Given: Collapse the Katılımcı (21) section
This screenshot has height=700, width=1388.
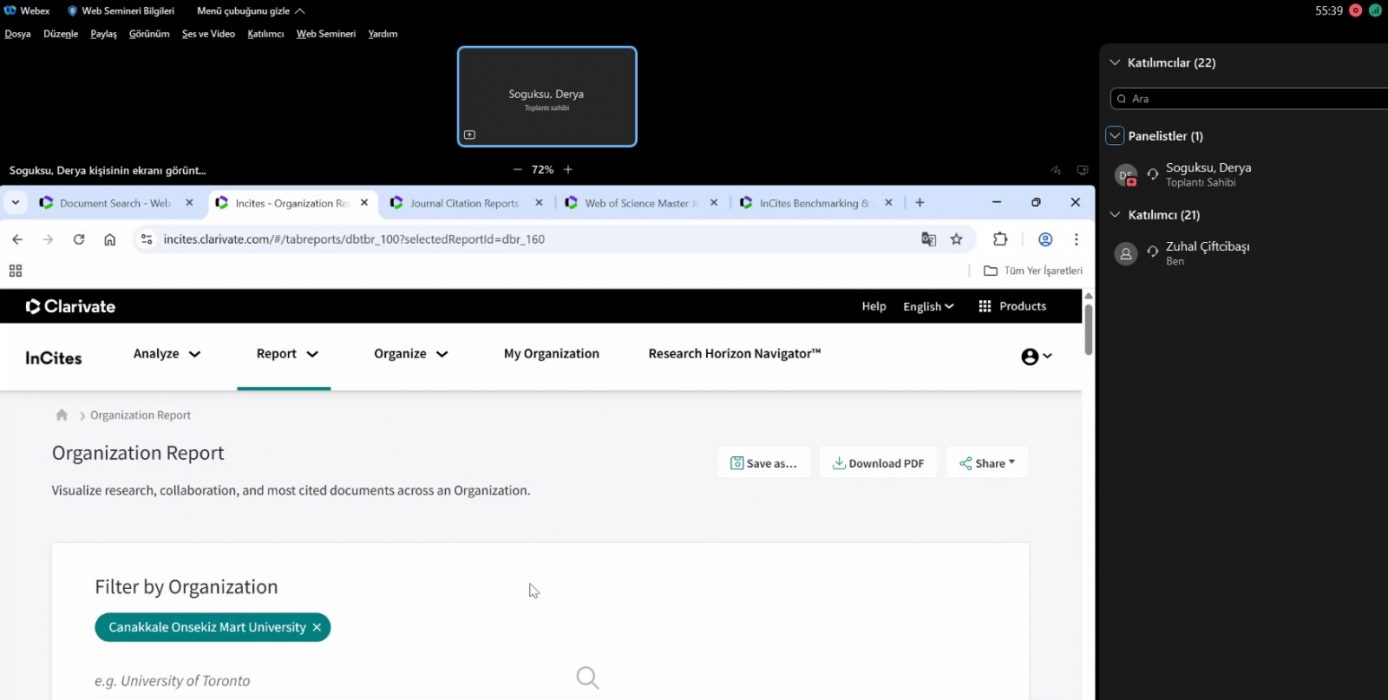Looking at the screenshot, I should coord(1115,214).
